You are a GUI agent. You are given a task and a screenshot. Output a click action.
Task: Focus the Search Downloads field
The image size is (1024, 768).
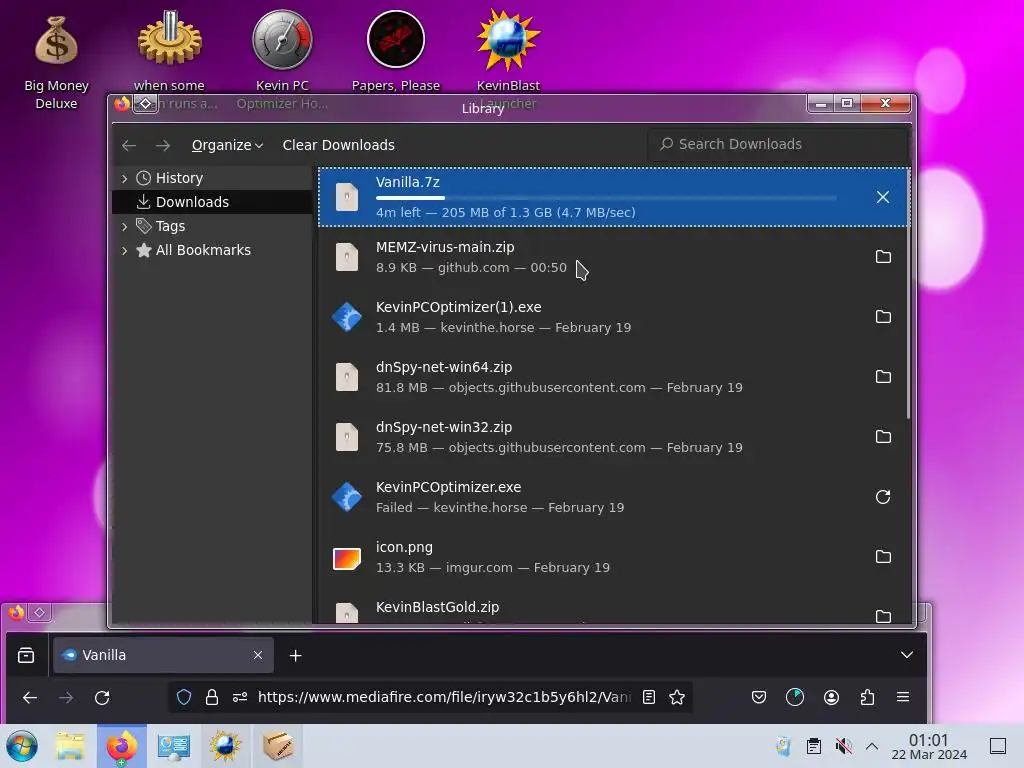(x=777, y=144)
